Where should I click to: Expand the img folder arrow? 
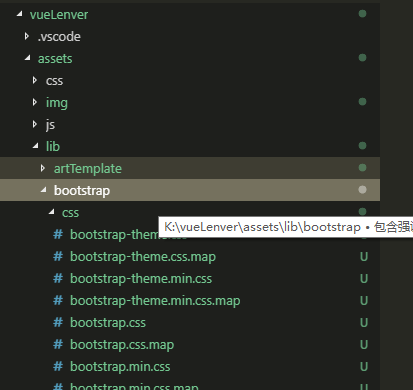35,102
